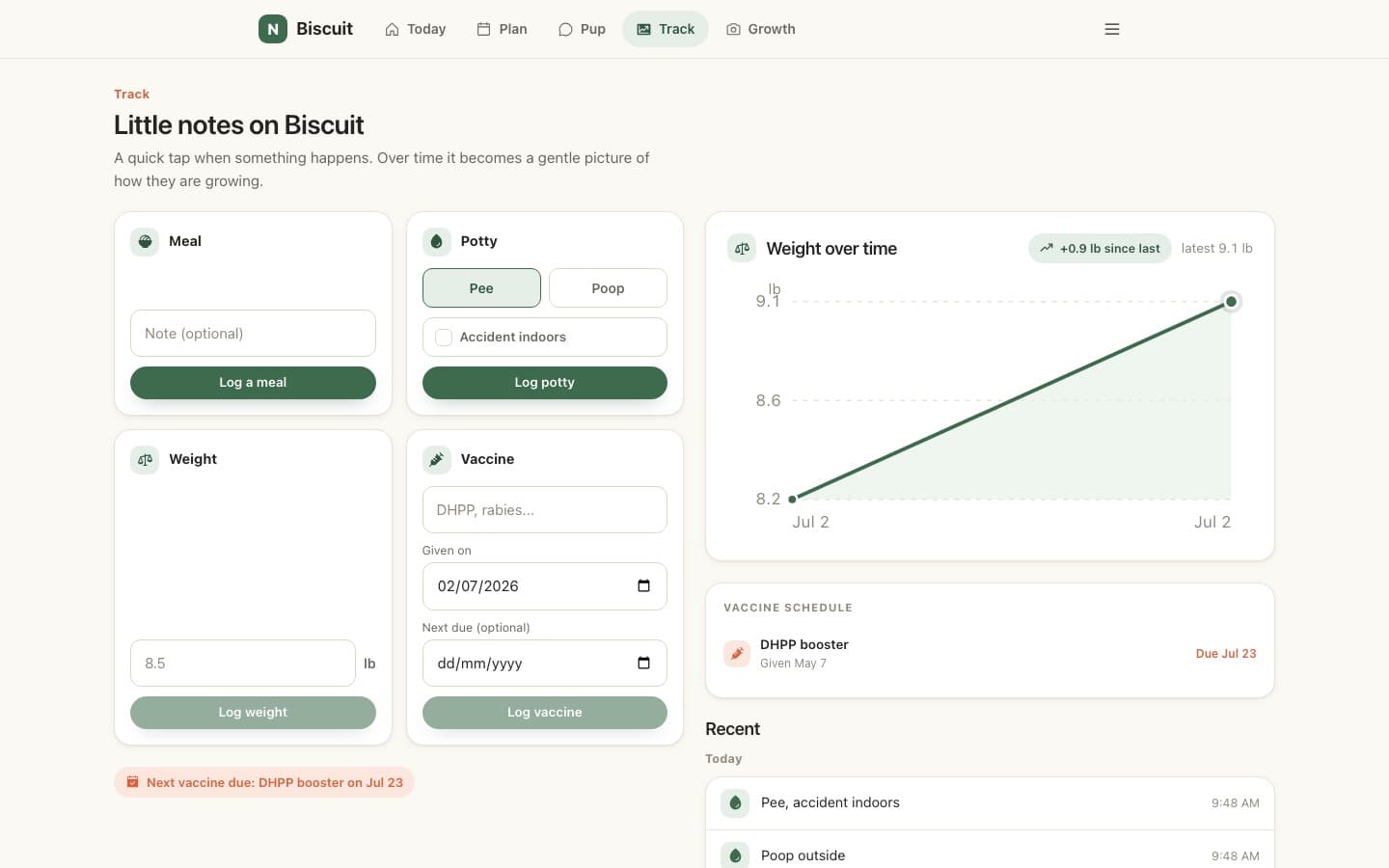Open the Plan tab
This screenshot has height=868, width=1389.
[502, 29]
